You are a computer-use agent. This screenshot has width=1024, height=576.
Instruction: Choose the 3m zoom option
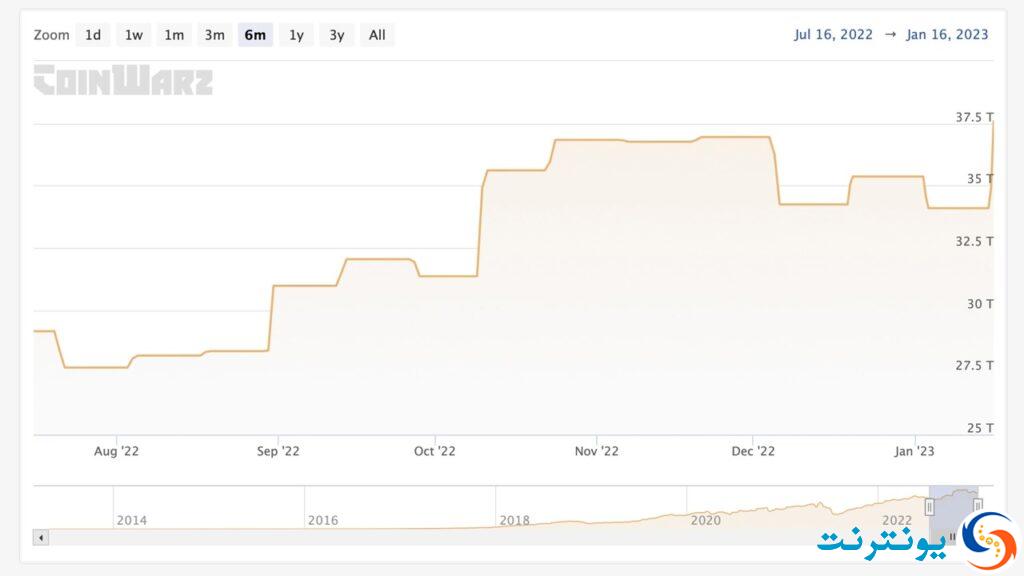coord(214,35)
